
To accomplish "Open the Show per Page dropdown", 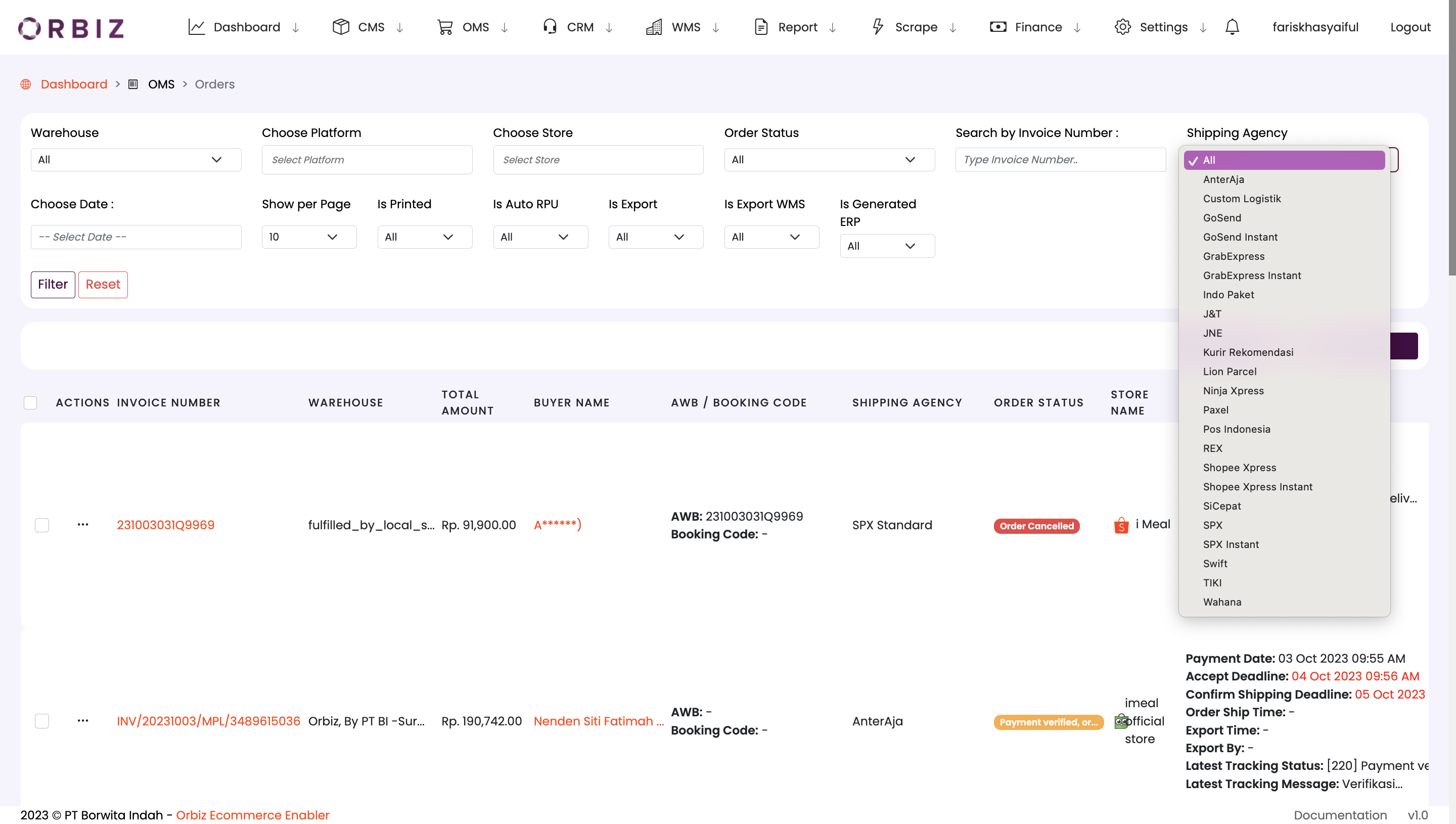I will click(309, 237).
